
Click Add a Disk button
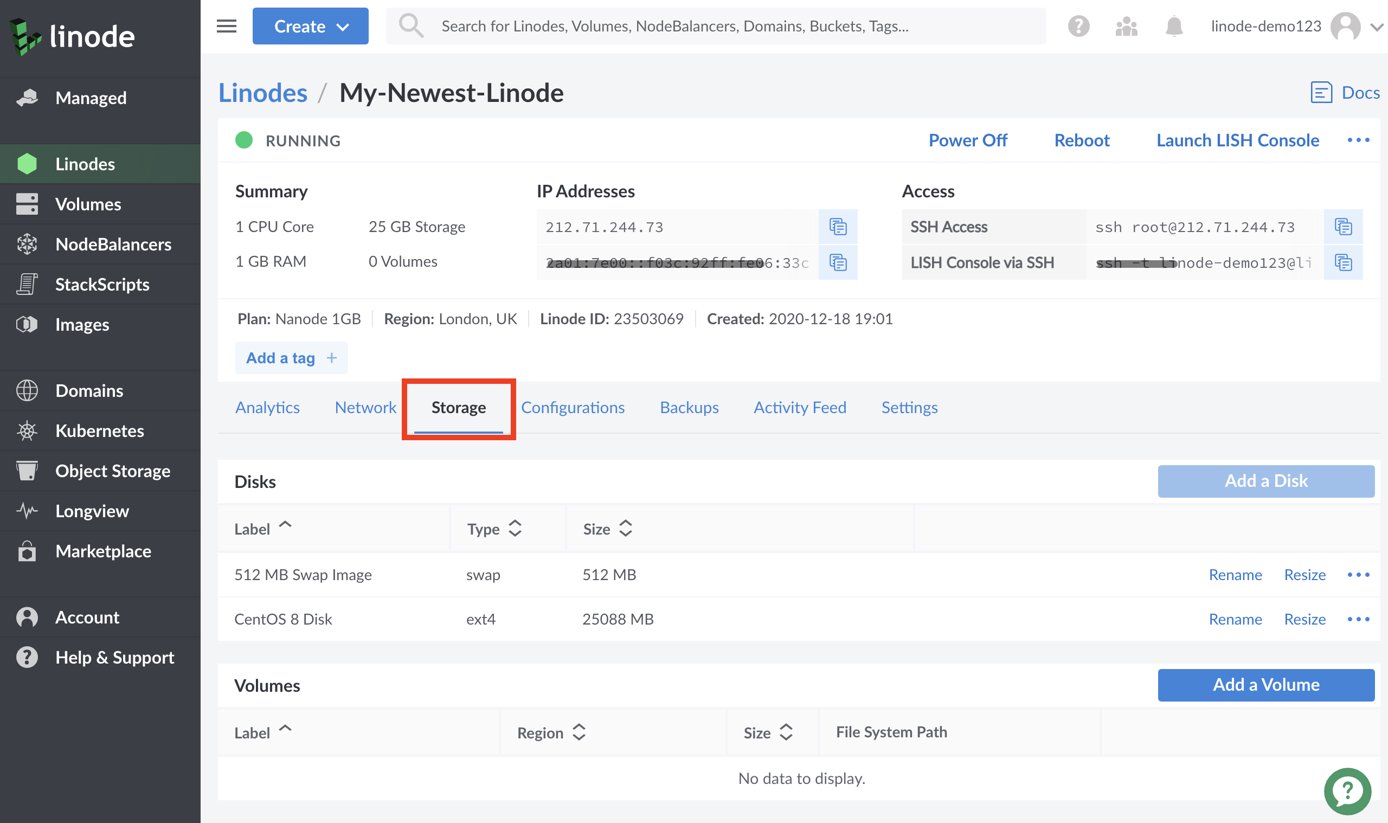[x=1266, y=481]
